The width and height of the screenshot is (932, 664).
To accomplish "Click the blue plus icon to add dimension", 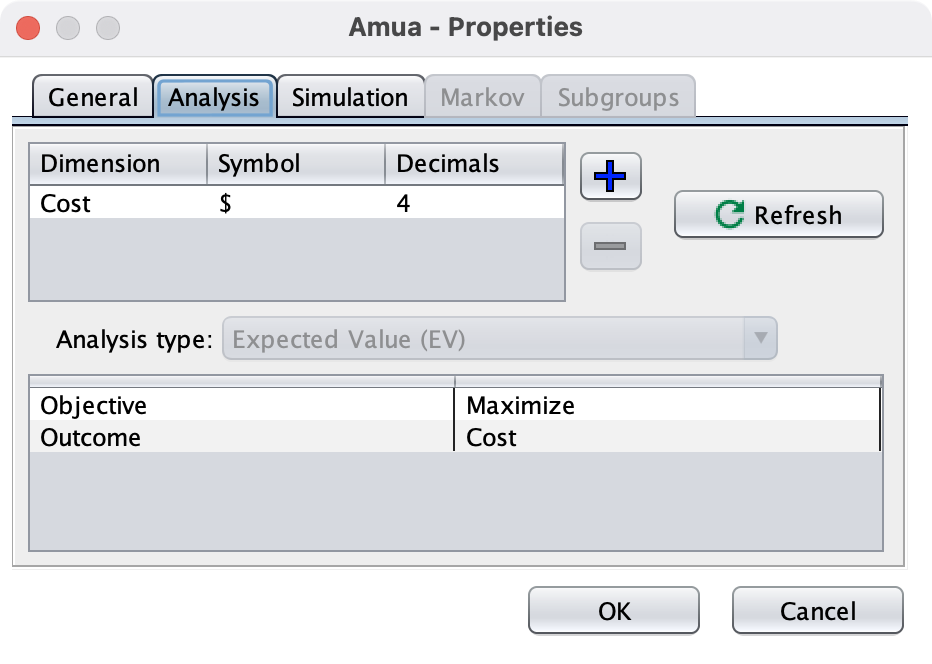I will click(x=610, y=177).
